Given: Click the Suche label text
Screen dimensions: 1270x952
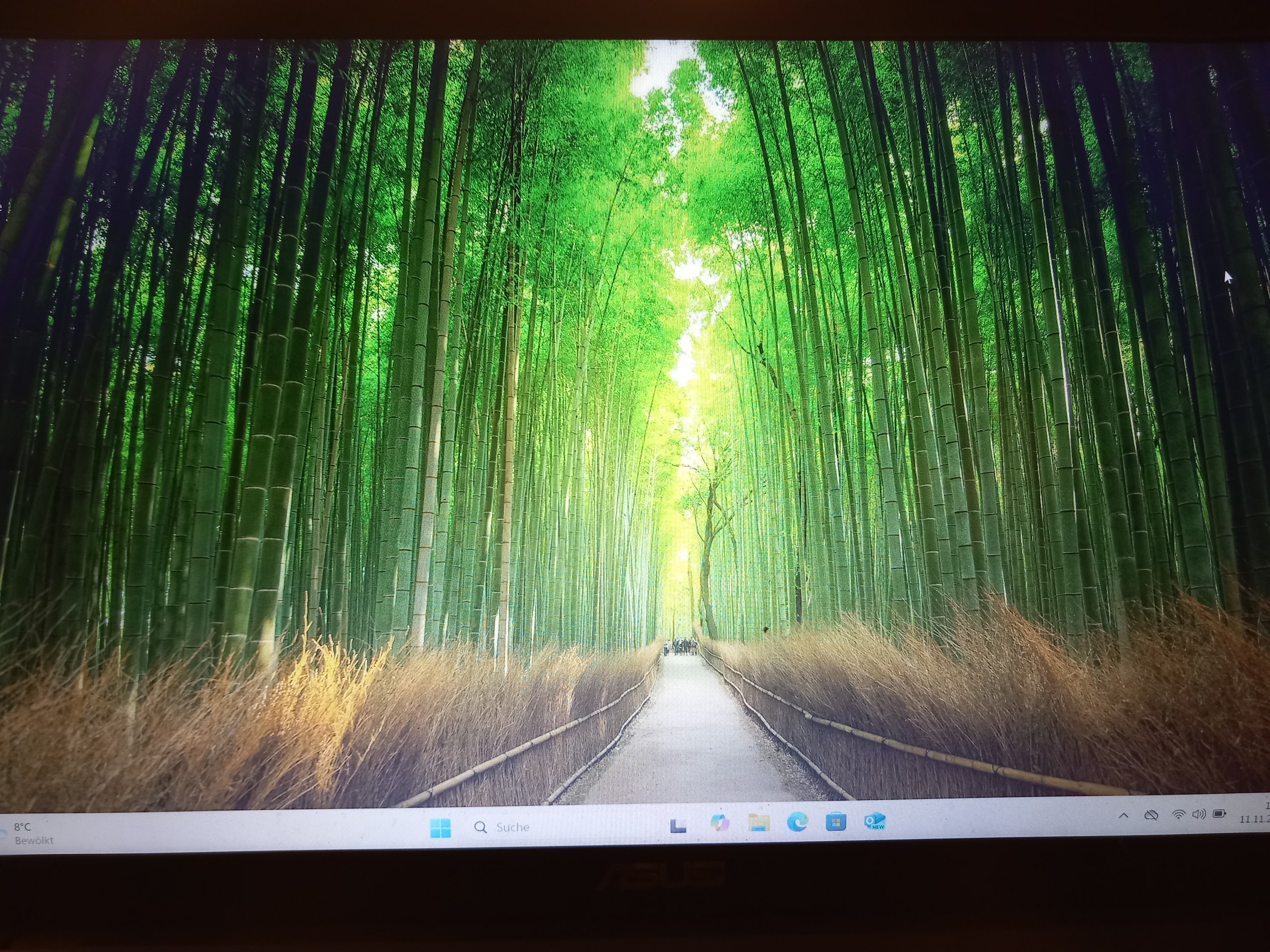Looking at the screenshot, I should click(x=513, y=827).
